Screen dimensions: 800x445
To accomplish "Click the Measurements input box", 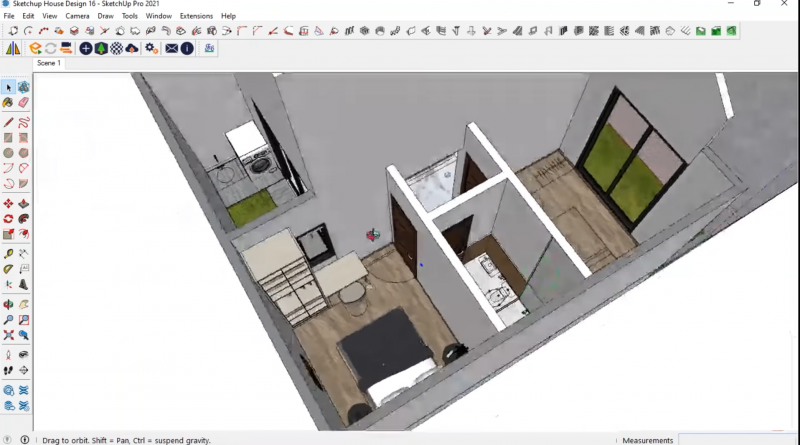I will [x=737, y=440].
